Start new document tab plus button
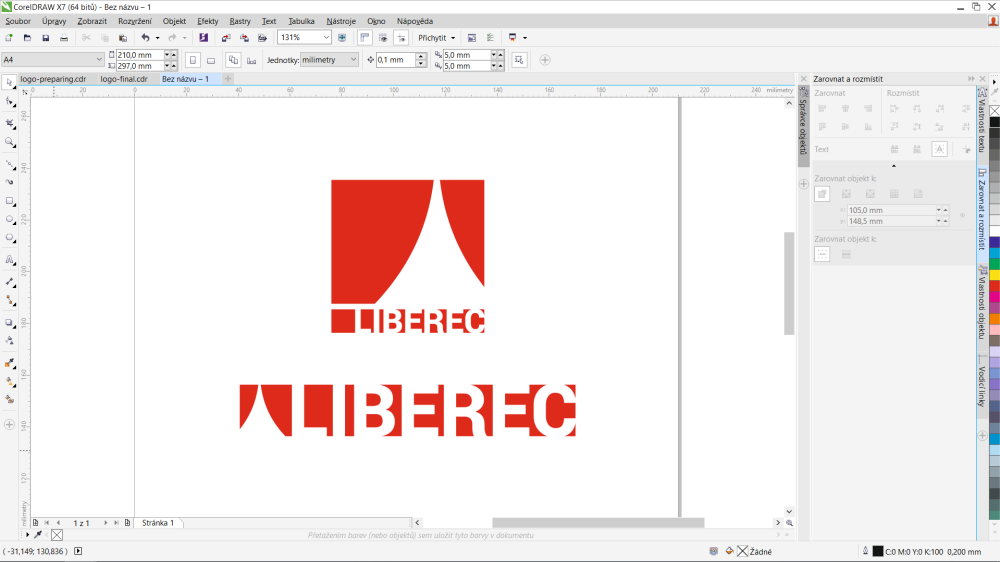 tap(228, 78)
